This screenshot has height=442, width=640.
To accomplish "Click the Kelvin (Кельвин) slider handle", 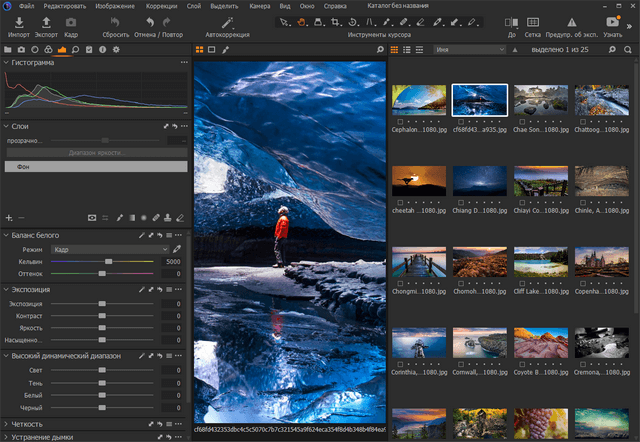I will [x=109, y=261].
